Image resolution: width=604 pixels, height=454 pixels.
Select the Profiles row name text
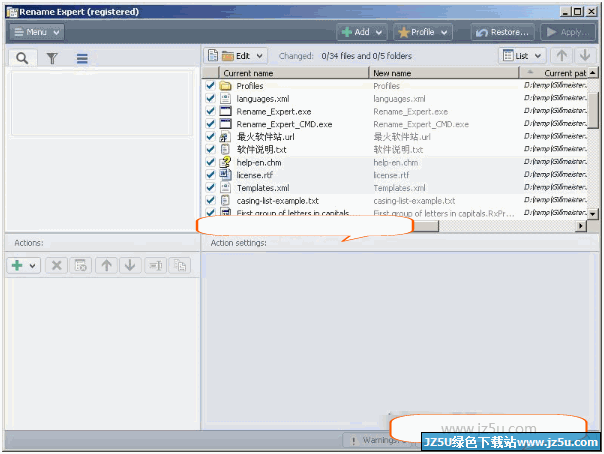250,86
